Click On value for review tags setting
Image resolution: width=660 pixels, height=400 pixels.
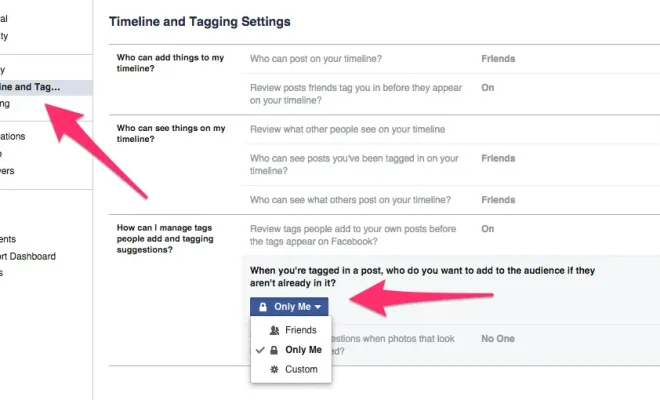pos(487,229)
